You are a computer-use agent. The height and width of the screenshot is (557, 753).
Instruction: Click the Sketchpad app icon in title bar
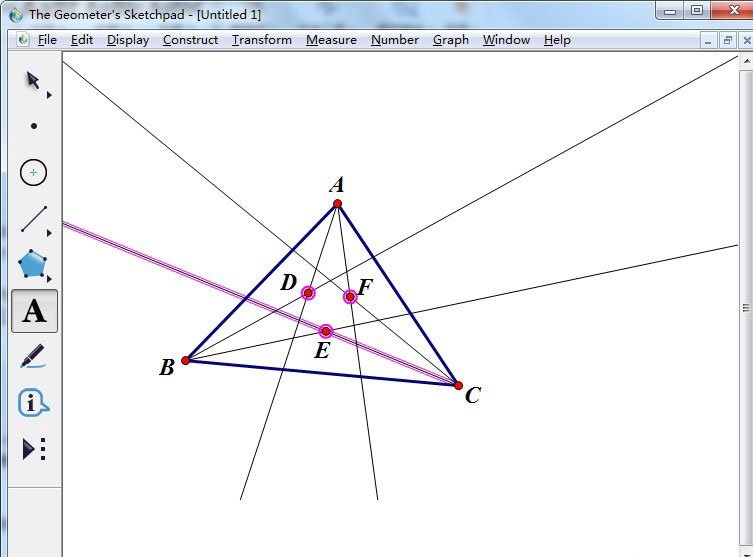coord(16,14)
